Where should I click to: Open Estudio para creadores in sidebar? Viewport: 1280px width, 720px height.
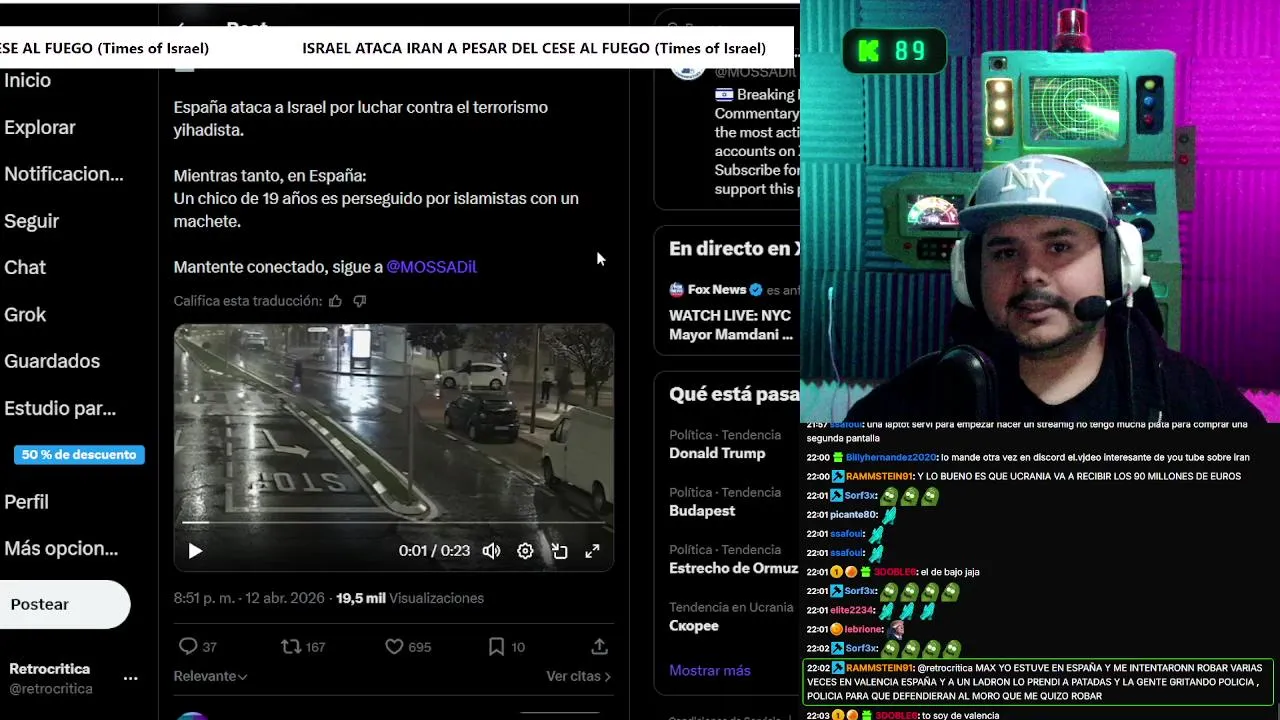coord(60,408)
